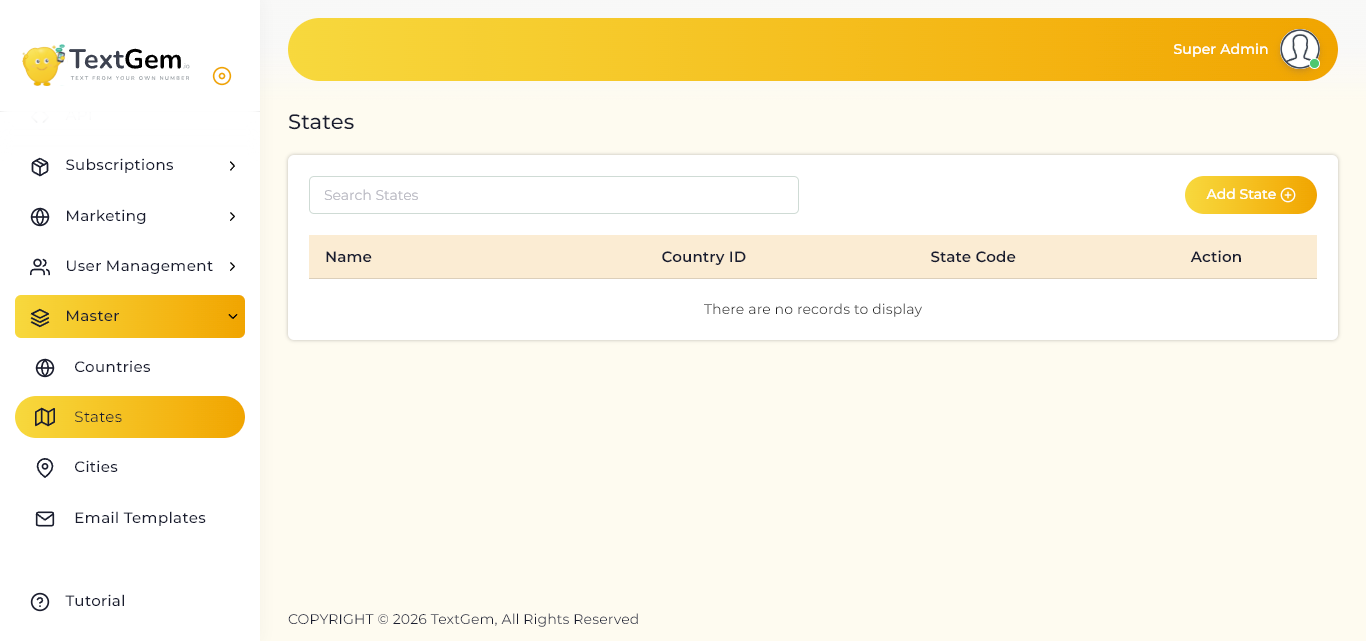Open the Subscriptions menu
Image resolution: width=1366 pixels, height=641 pixels.
[x=130, y=165]
